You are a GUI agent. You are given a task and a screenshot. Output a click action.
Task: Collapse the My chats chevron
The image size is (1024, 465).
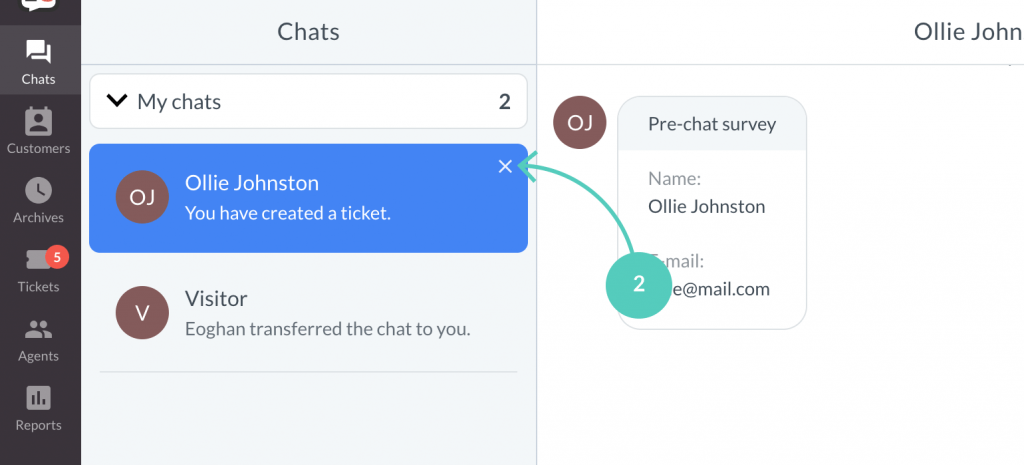click(117, 101)
